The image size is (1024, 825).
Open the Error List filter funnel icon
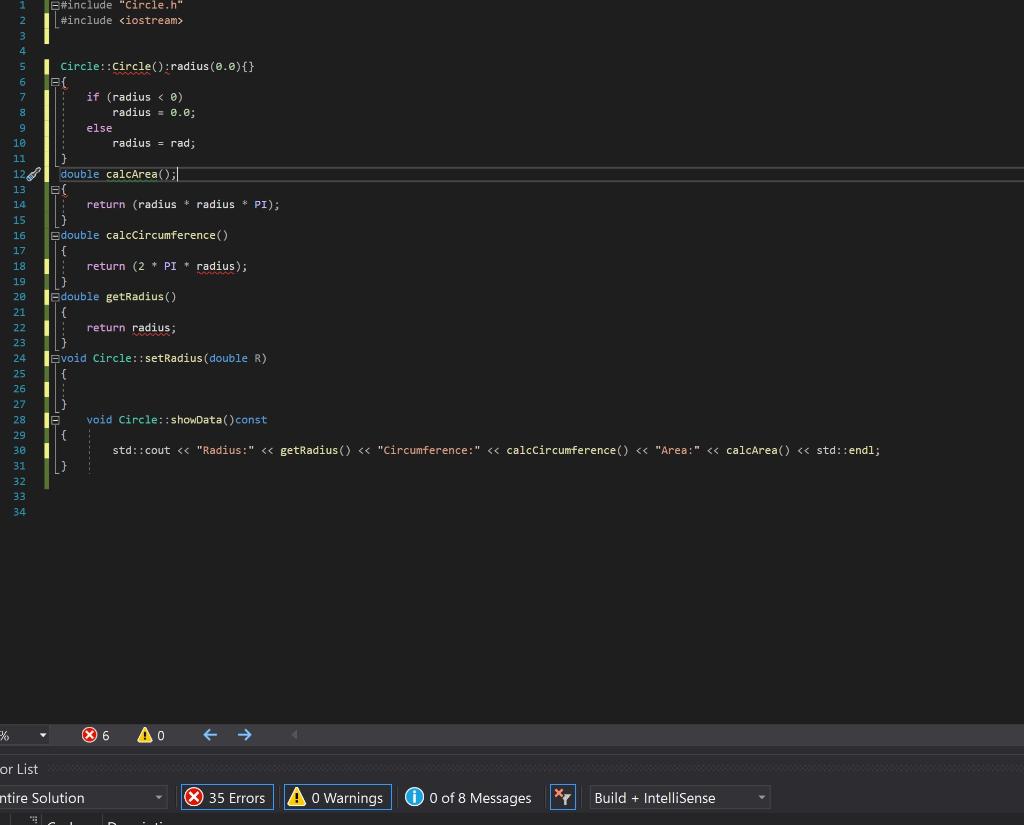click(562, 797)
